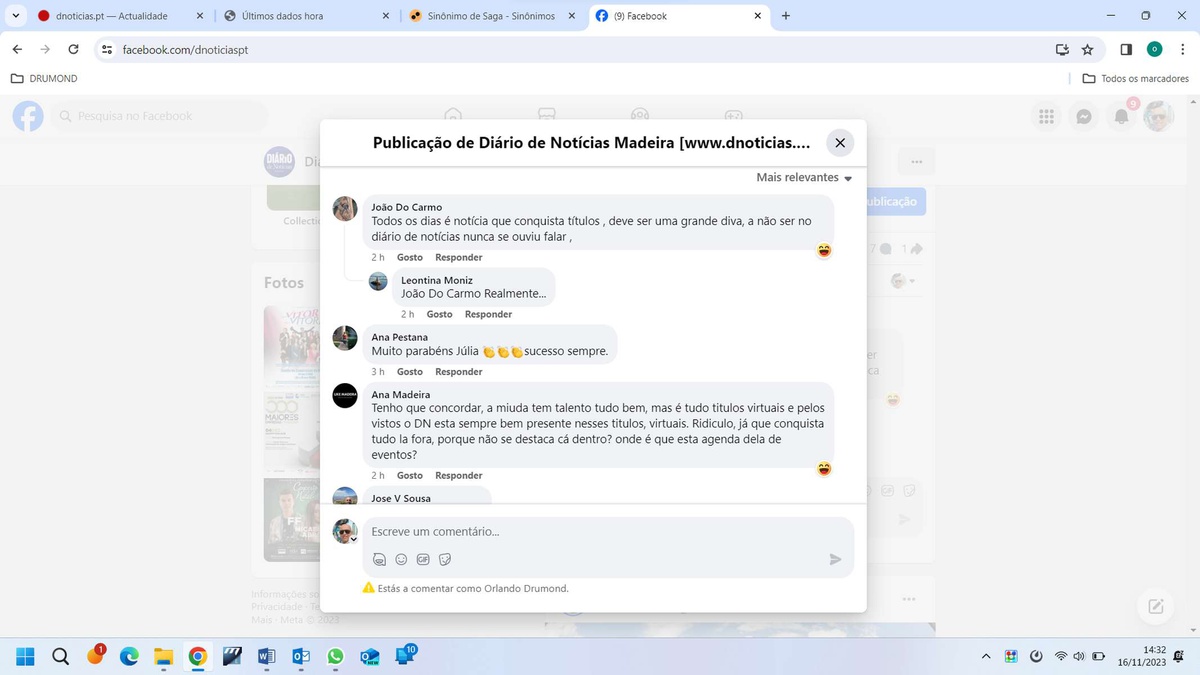
Task: Open the DRUMOND bookmarks folder
Action: pyautogui.click(x=44, y=78)
